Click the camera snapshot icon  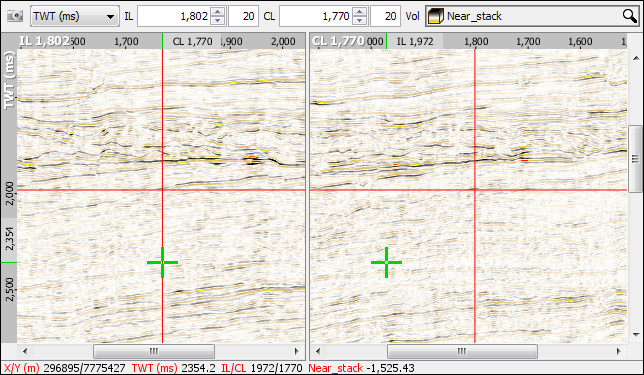click(x=15, y=16)
